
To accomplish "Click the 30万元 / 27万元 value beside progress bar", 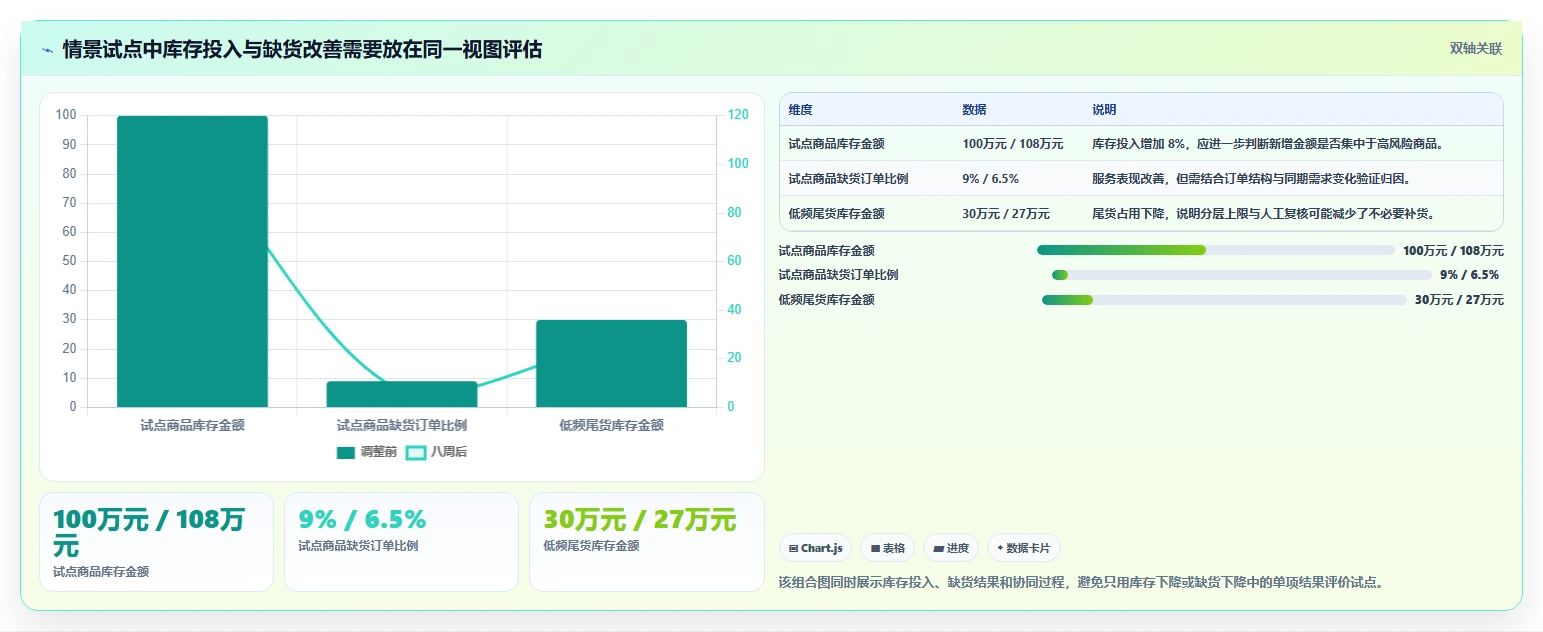I will point(1459,300).
